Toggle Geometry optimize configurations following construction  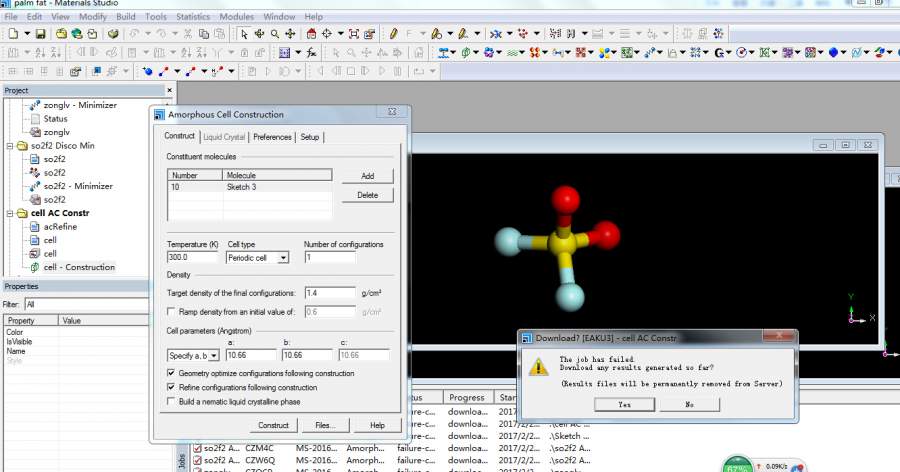click(171, 373)
